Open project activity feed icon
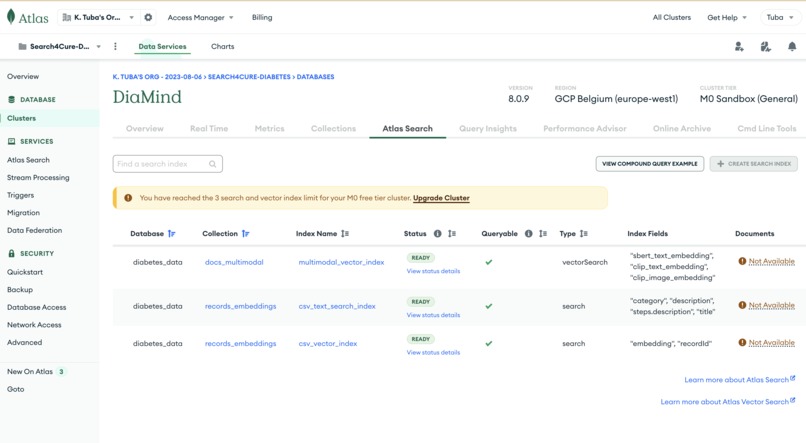Viewport: 806px width, 443px height. pyautogui.click(x=765, y=47)
